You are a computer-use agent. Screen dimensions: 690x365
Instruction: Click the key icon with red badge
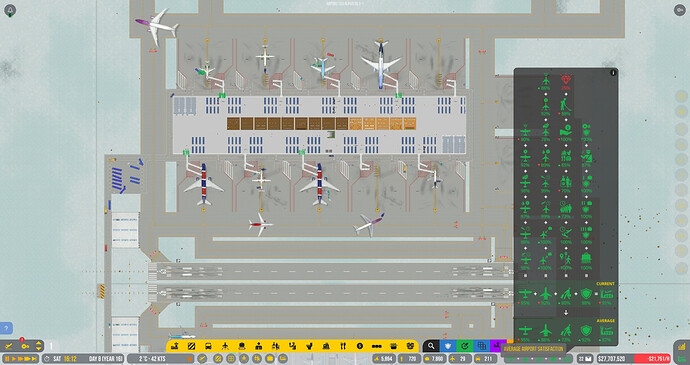pos(25,346)
